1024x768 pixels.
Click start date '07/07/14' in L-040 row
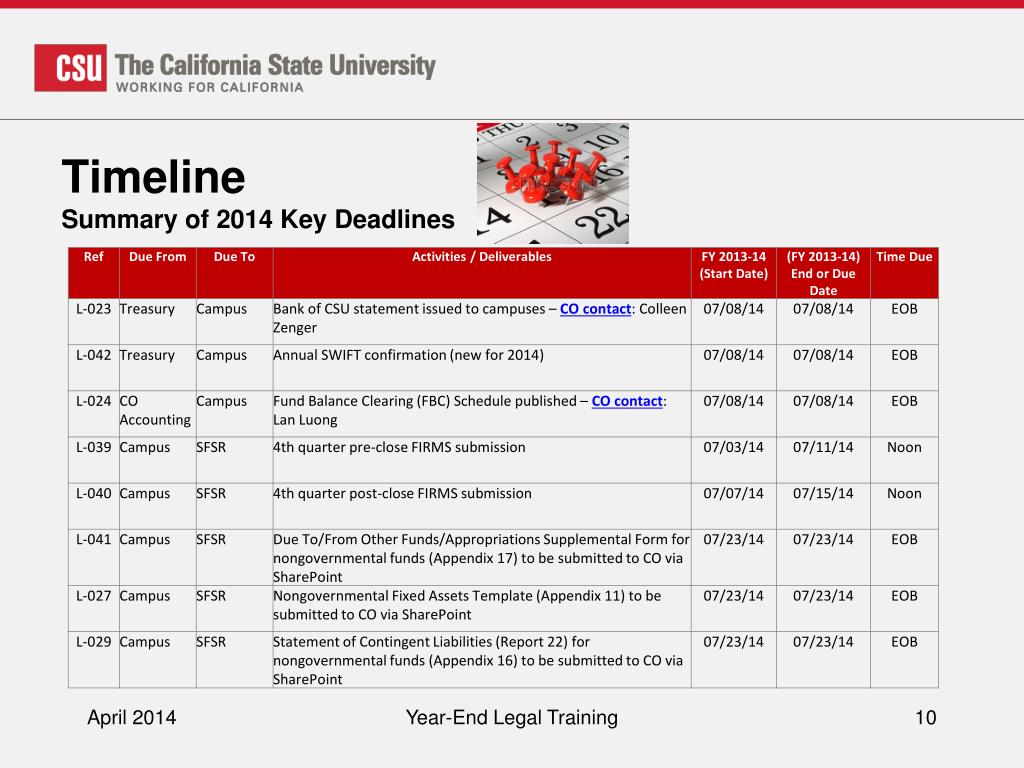(x=733, y=494)
